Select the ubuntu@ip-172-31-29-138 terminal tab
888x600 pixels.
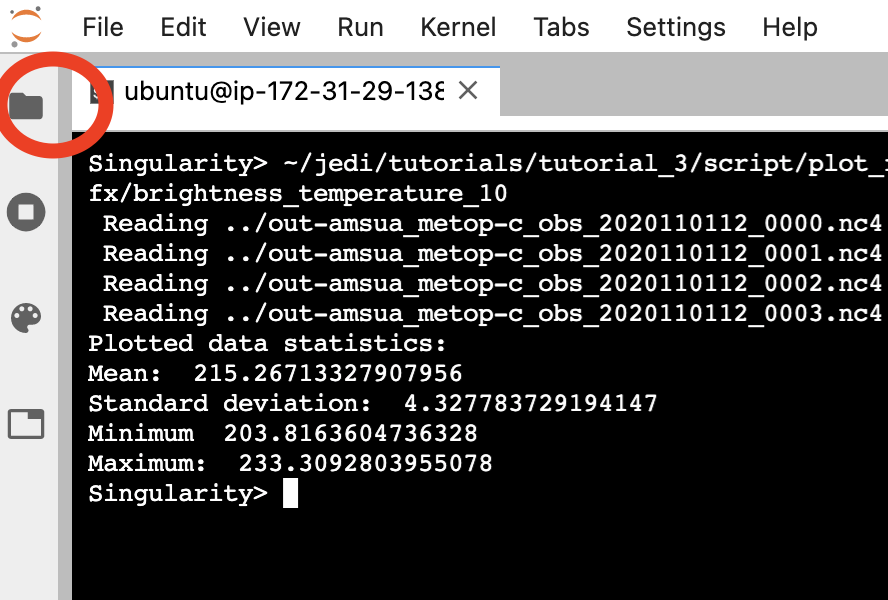coord(284,91)
